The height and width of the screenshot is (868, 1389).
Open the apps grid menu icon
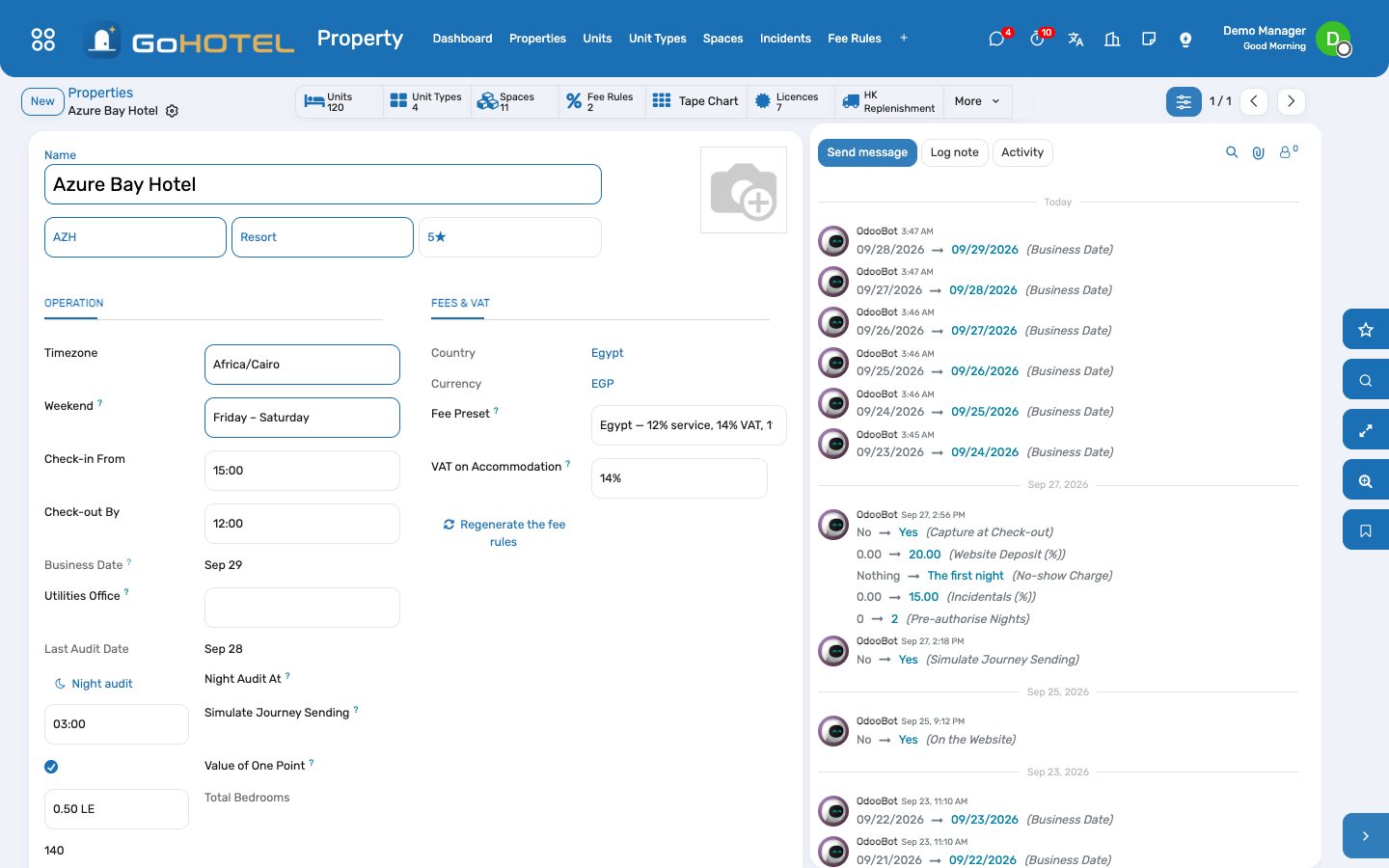tap(43, 39)
